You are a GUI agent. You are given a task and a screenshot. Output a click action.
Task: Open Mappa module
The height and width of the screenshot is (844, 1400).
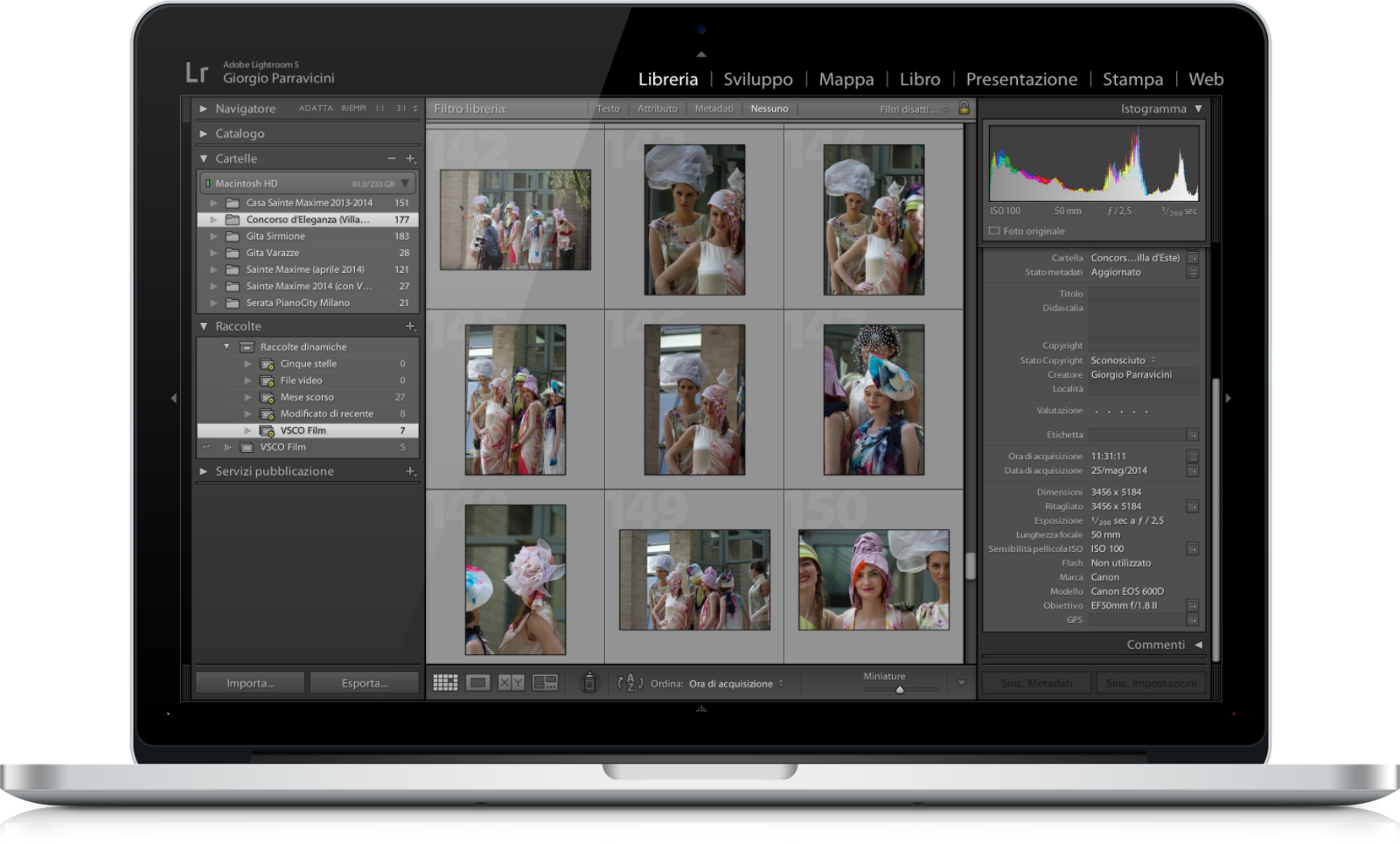point(846,79)
